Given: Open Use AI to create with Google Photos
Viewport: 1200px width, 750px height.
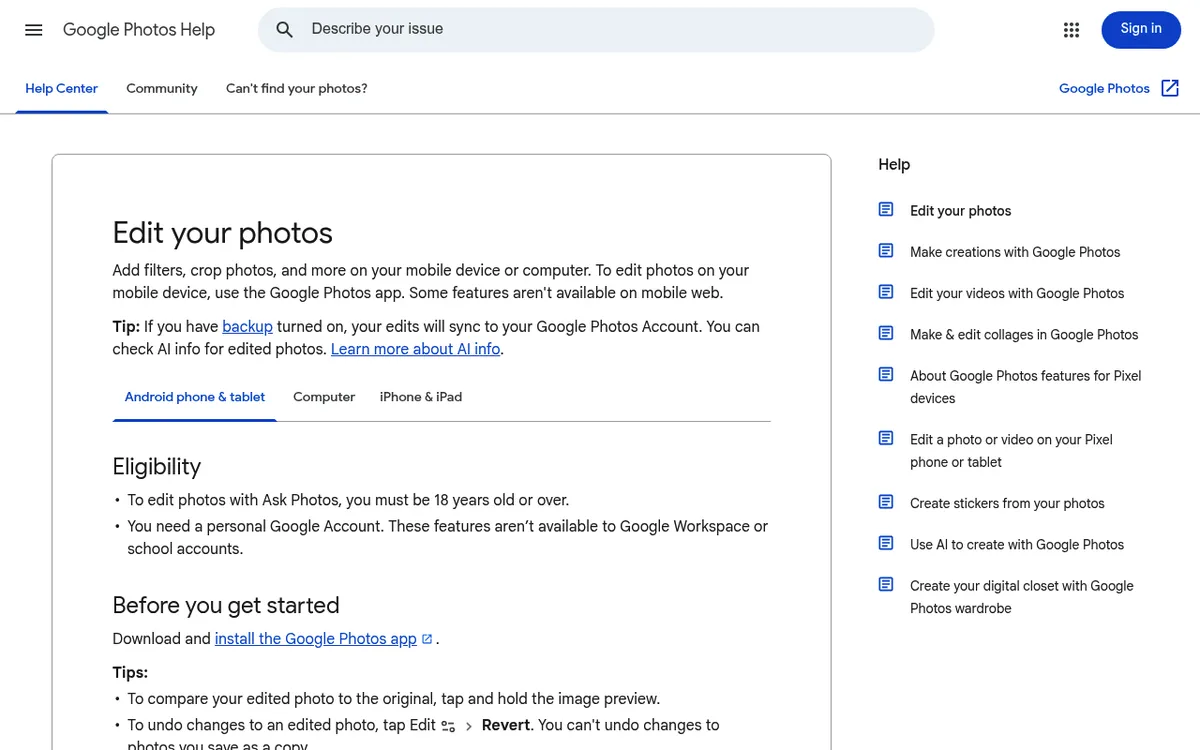Looking at the screenshot, I should pos(1017,544).
